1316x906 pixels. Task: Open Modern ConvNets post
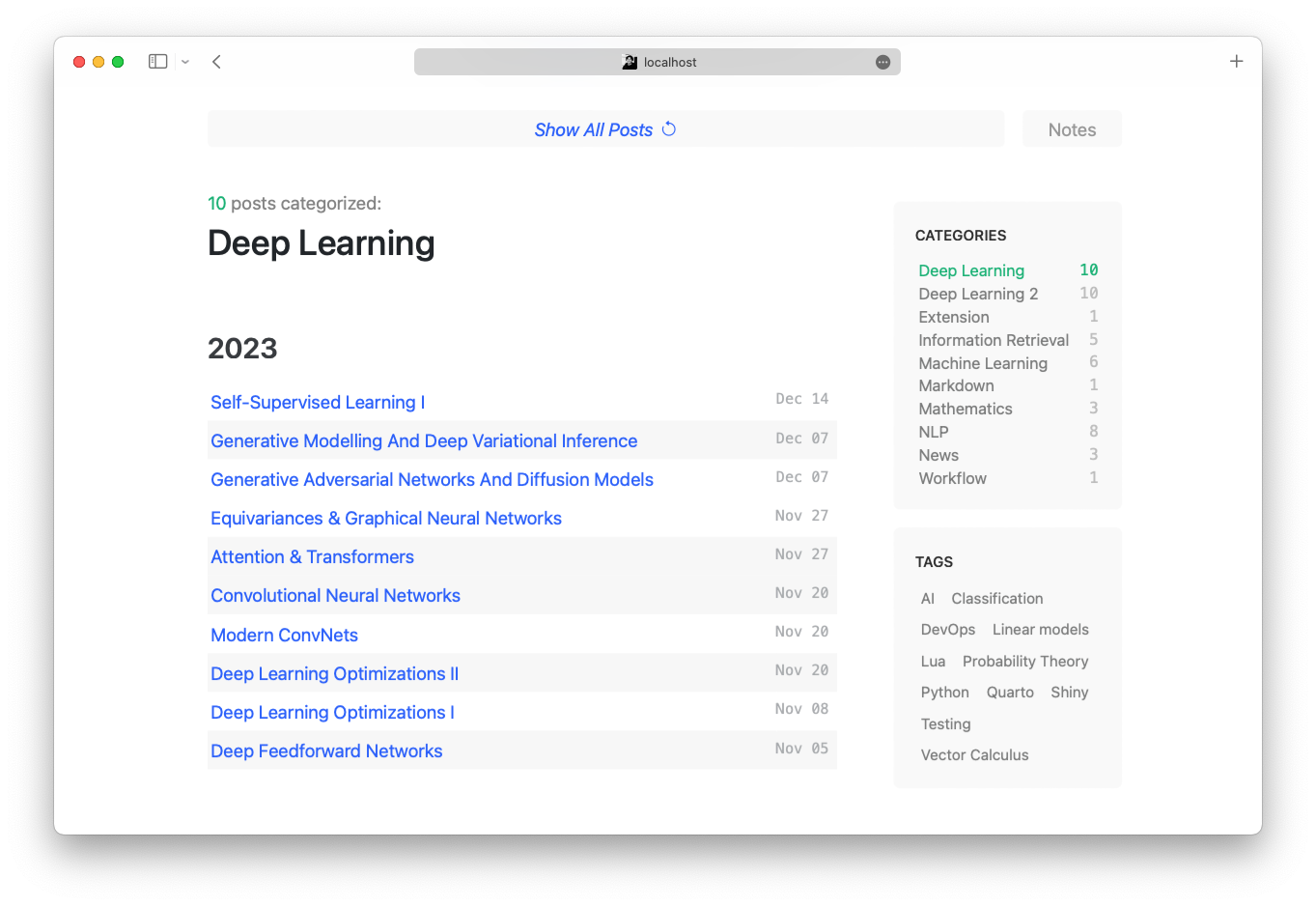(x=284, y=636)
